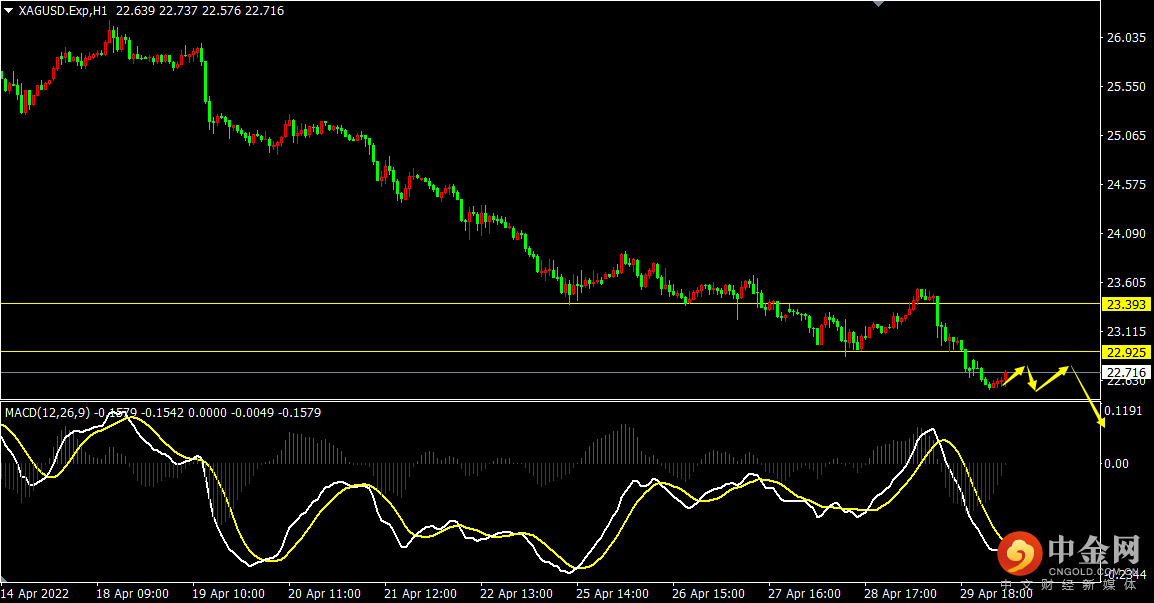Click the 26.035 price scale label
This screenshot has width=1154, height=603.
pos(1127,38)
